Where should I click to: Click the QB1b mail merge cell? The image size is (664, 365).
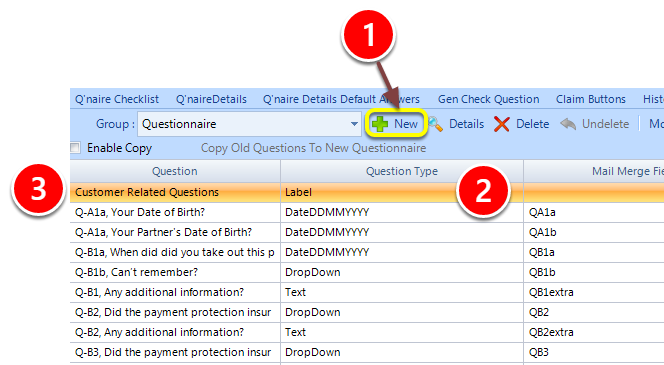pyautogui.click(x=594, y=272)
